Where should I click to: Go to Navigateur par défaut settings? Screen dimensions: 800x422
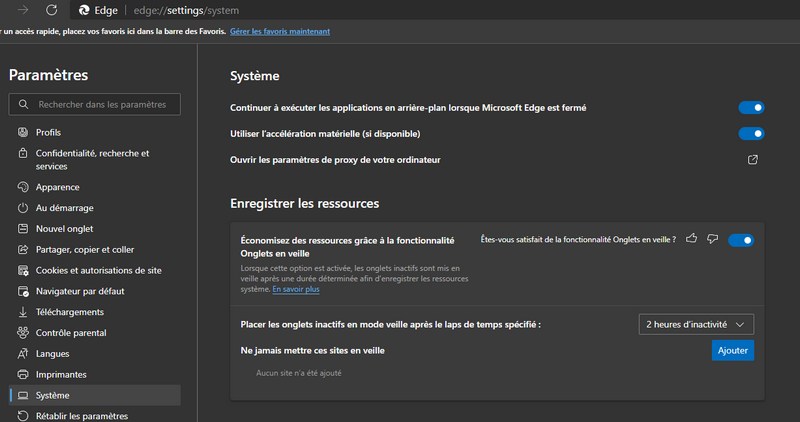pyautogui.click(x=84, y=291)
